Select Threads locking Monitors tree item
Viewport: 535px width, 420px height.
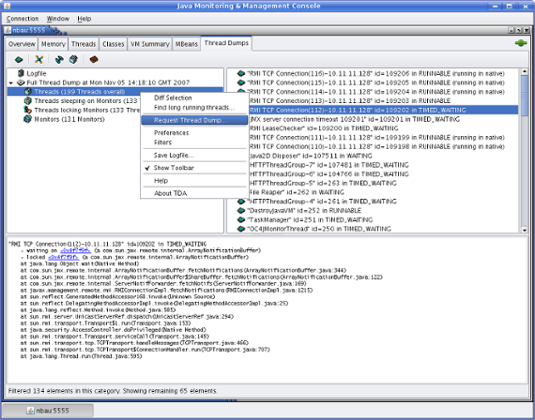point(87,110)
